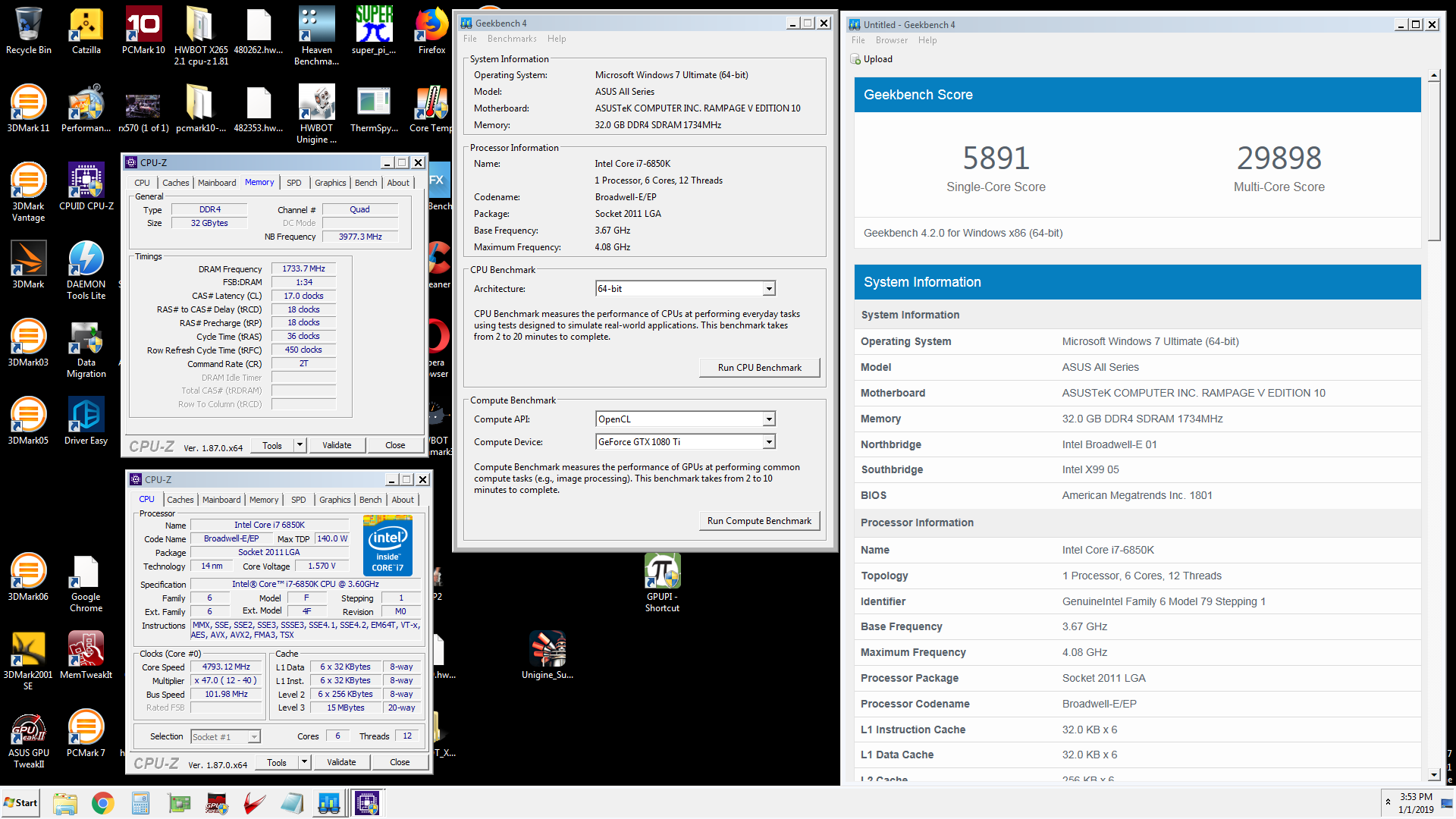Viewport: 1456px width, 819px height.
Task: Open About tab in lower CPU-Z window
Action: (403, 500)
